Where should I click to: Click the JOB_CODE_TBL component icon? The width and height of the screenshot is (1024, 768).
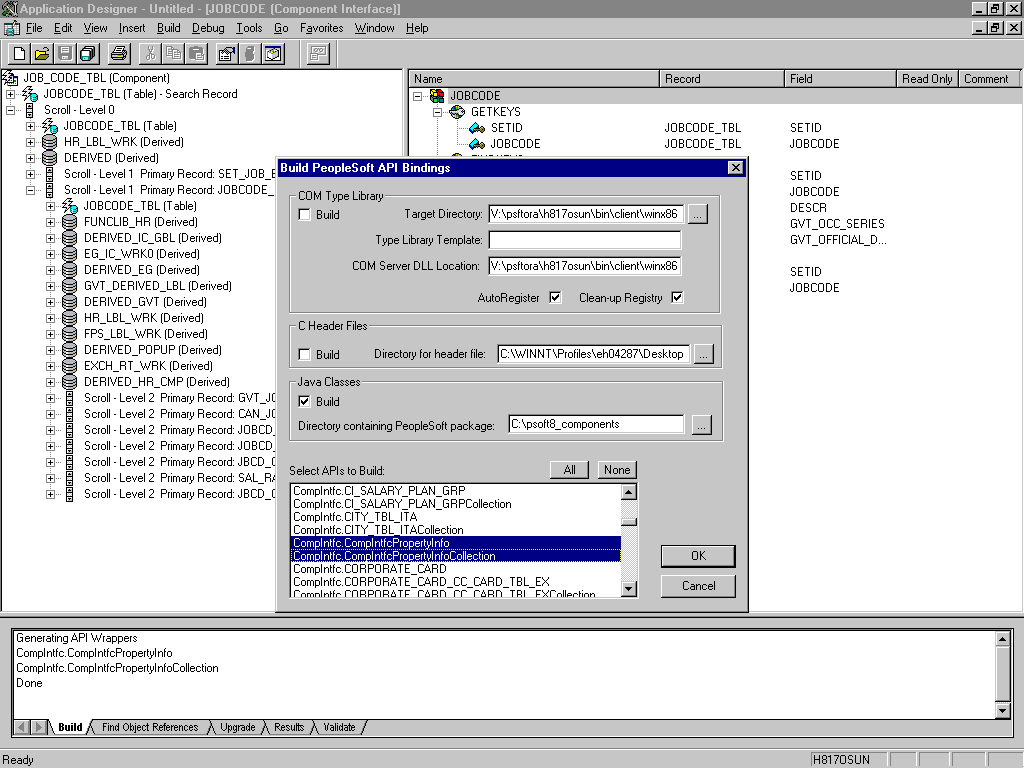(10, 78)
